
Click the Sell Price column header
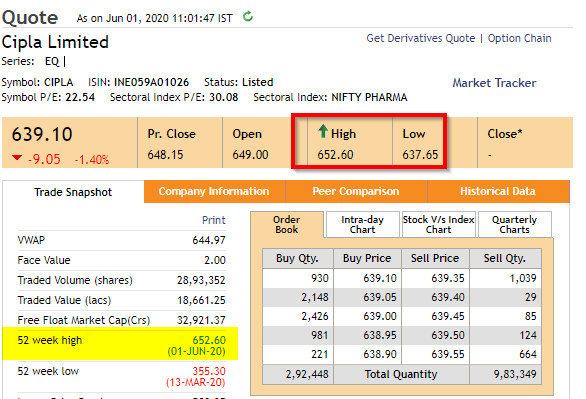coord(435,259)
